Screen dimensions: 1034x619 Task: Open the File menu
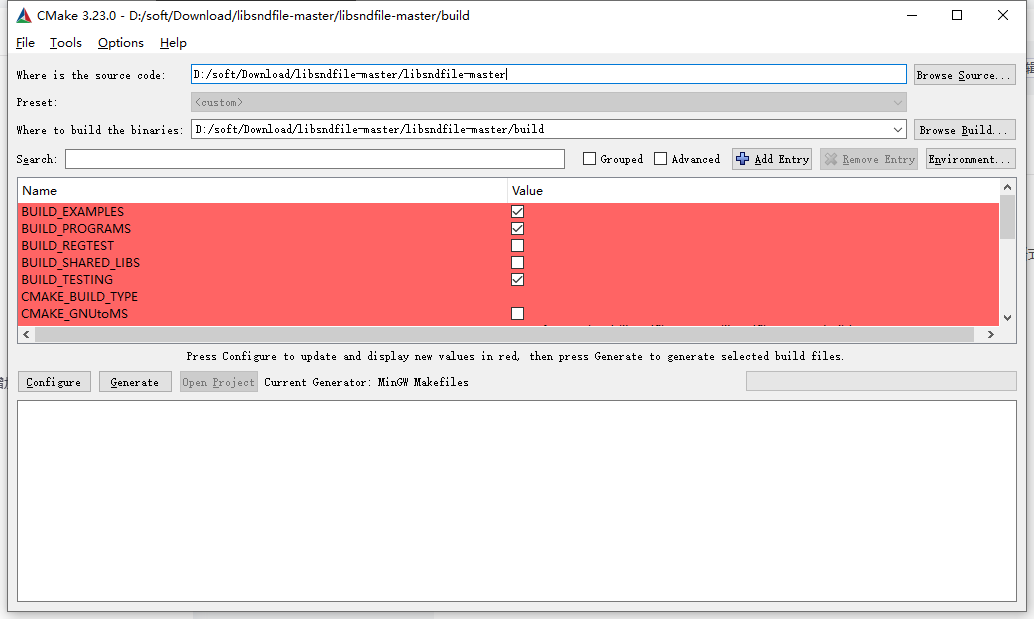(x=25, y=43)
